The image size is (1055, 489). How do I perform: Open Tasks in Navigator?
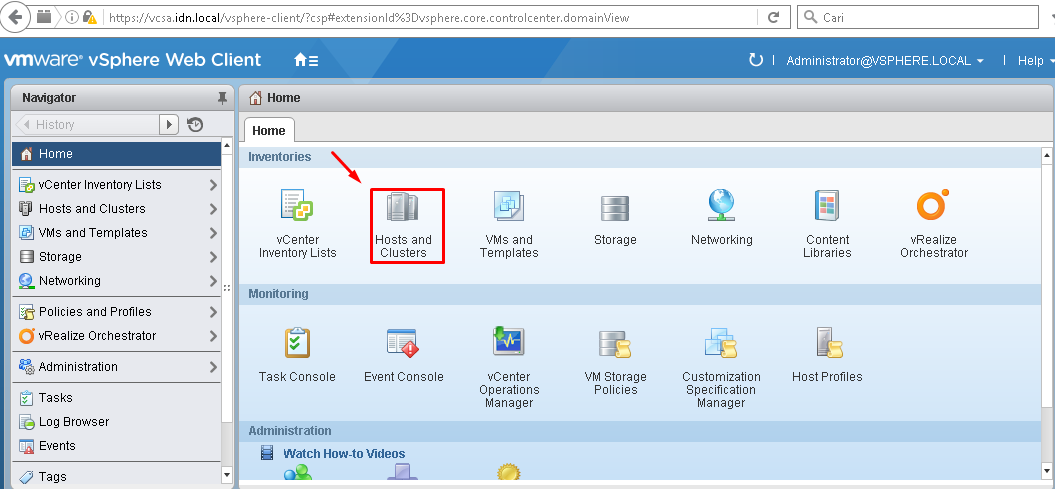[116, 398]
